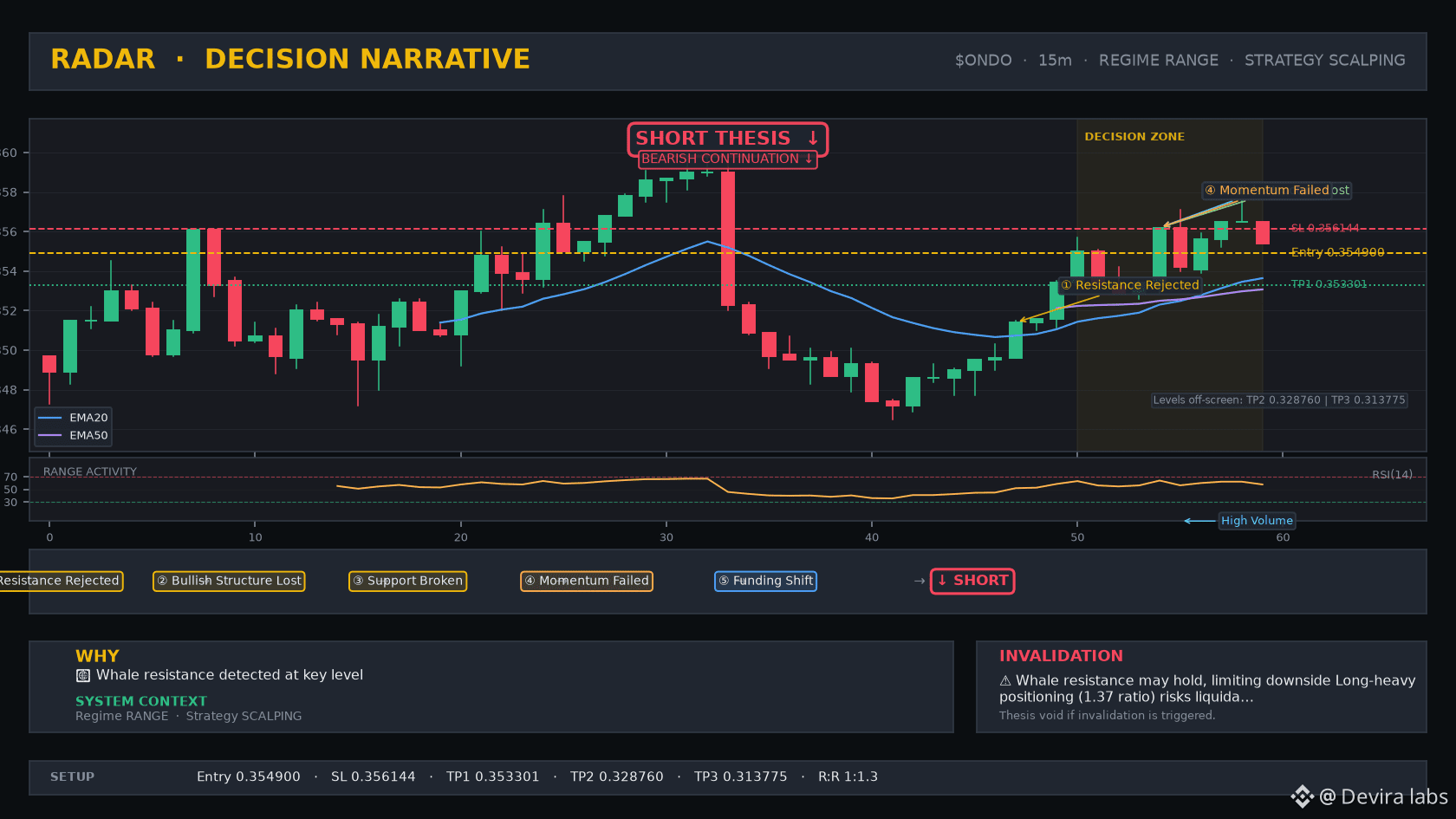This screenshot has height=819, width=1456.
Task: Click the orange RSI line in the Range Activity panel
Action: coord(799,489)
